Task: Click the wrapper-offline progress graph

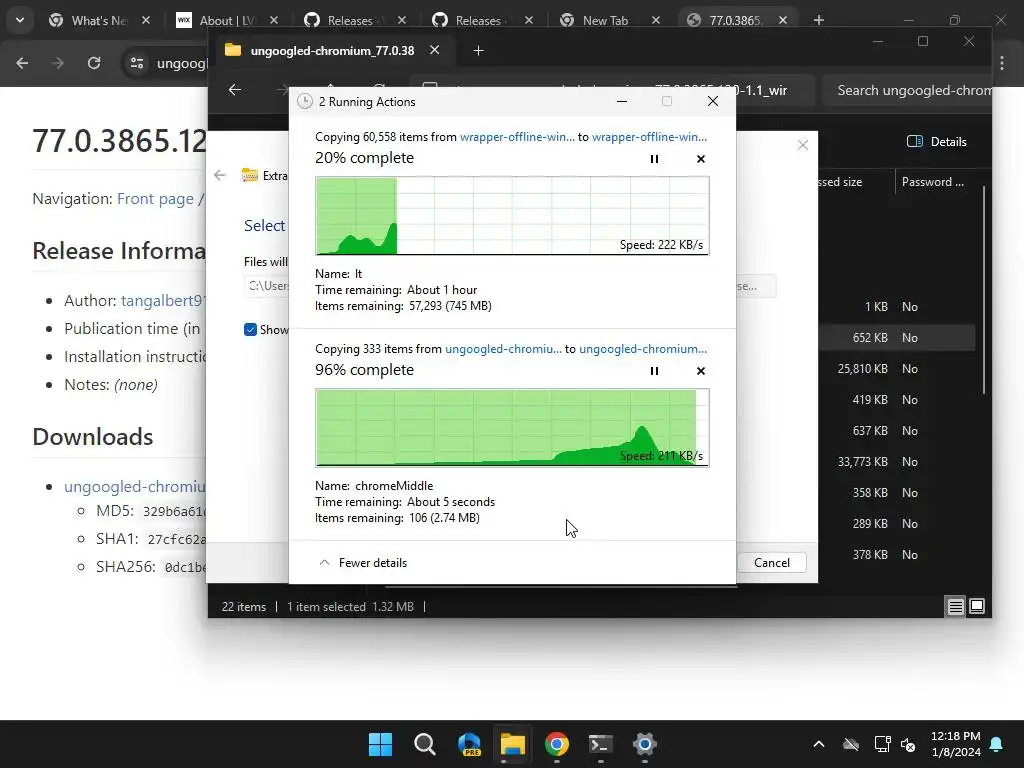Action: click(x=512, y=216)
